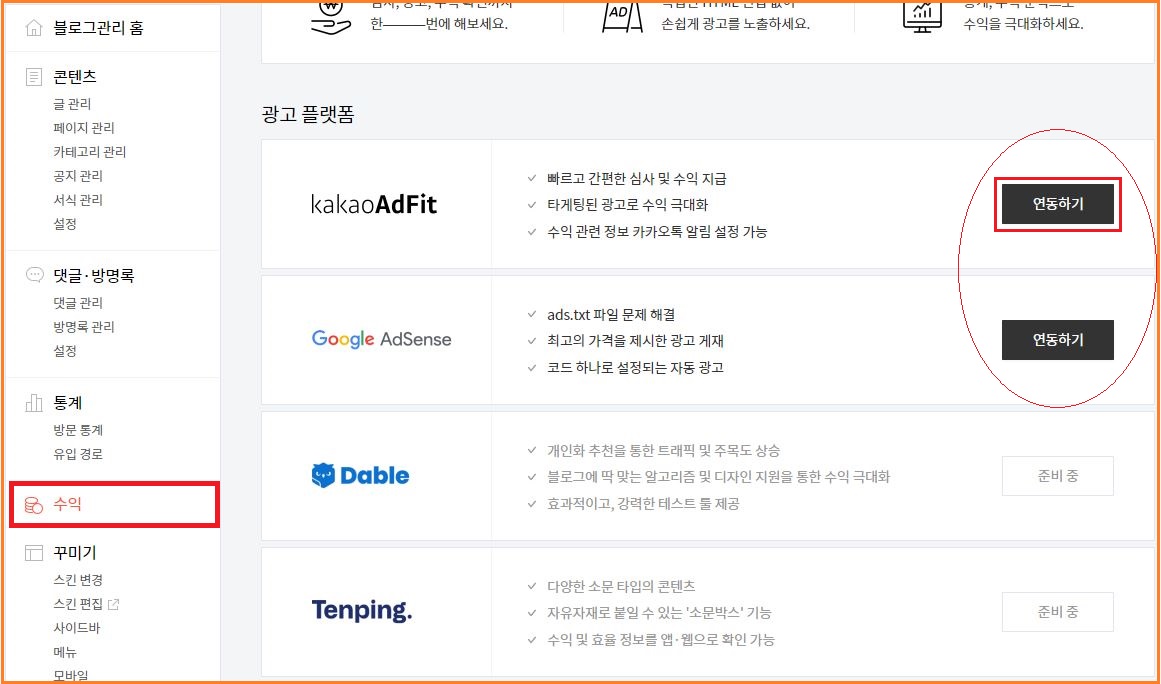Open 모바일 under 꾸미기
This screenshot has height=684, width=1161.
point(71,676)
